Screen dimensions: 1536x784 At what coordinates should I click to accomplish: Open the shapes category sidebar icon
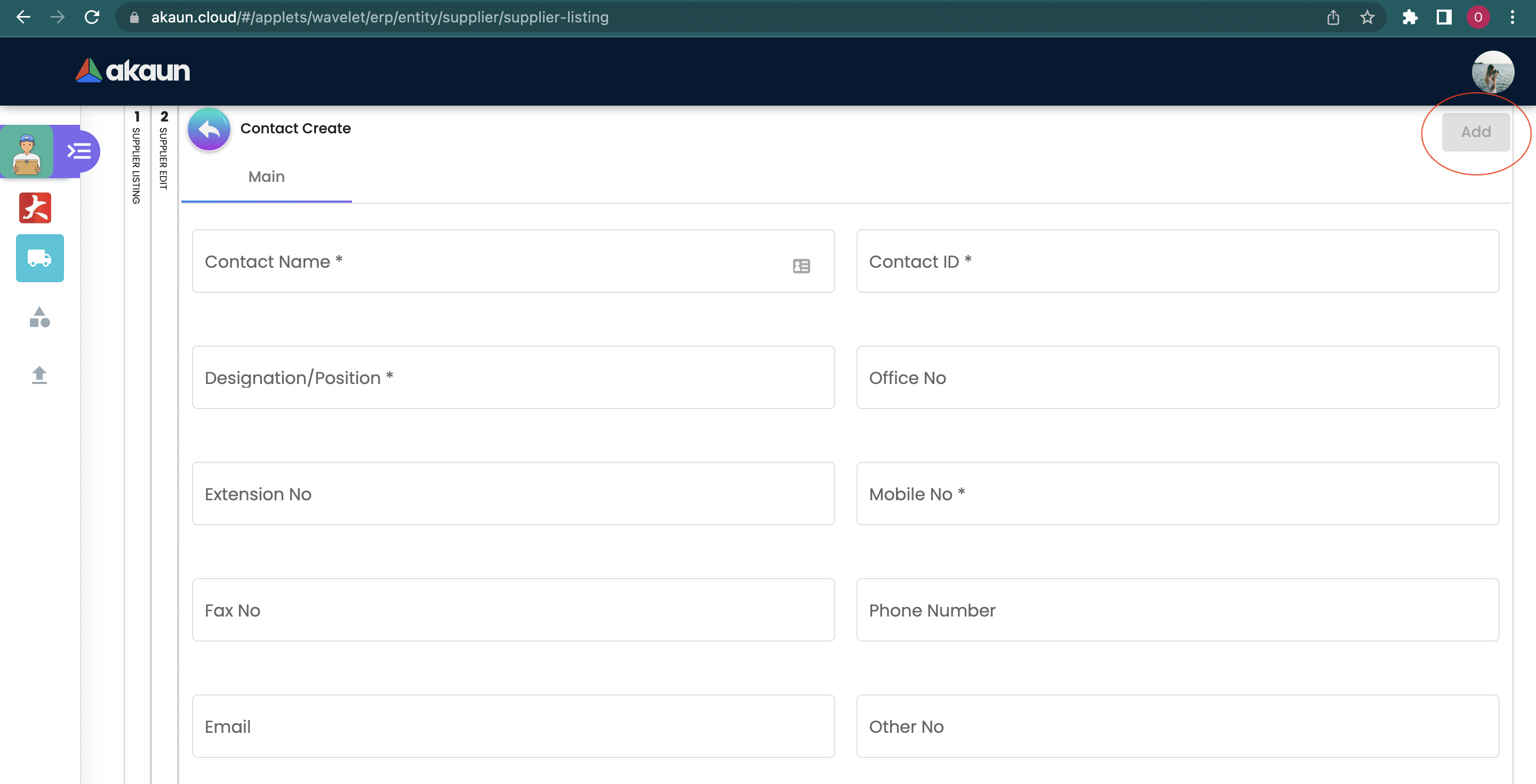[39, 317]
